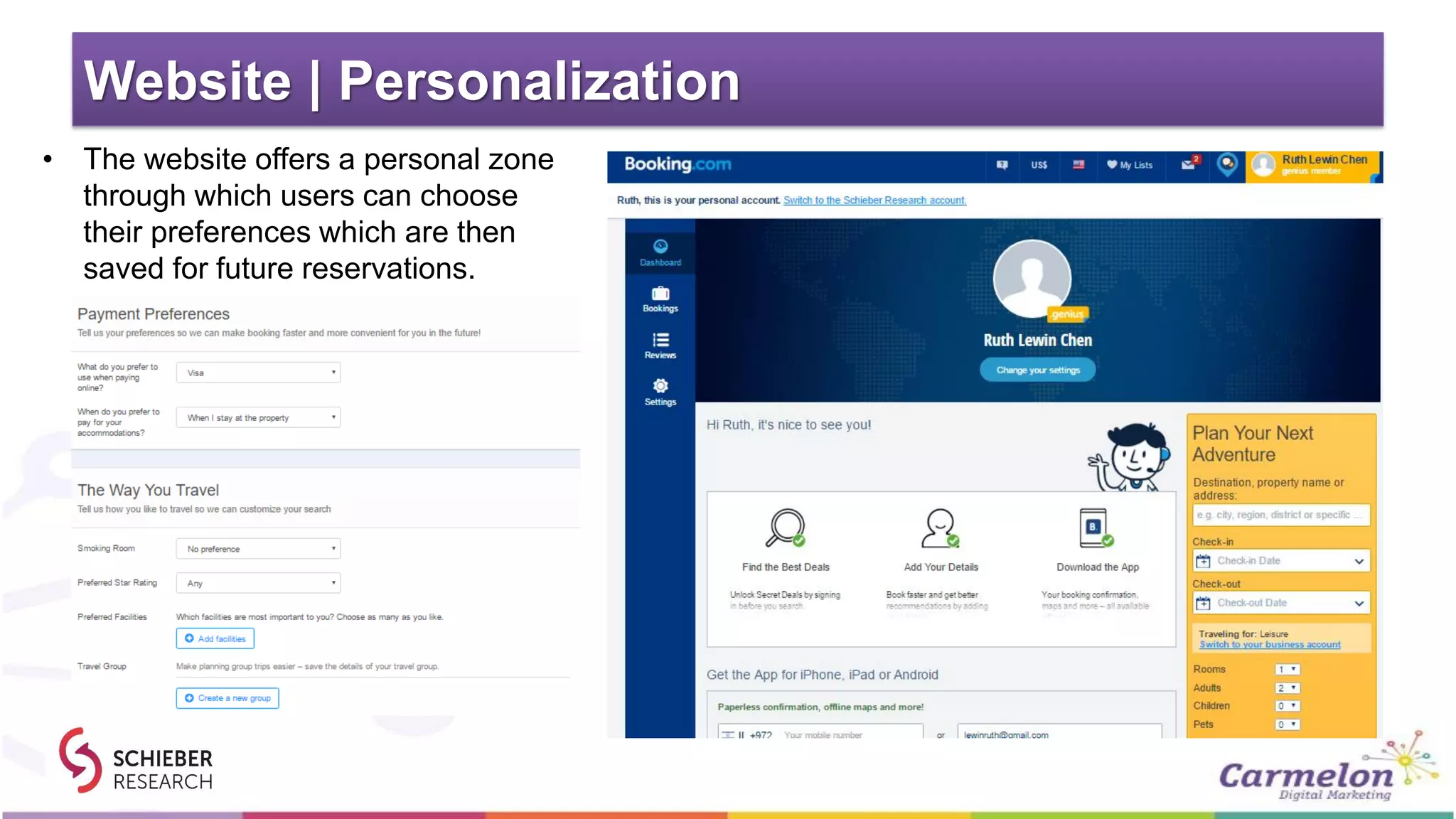This screenshot has width=1456, height=819.
Task: Click the destination search input field
Action: pos(1281,515)
